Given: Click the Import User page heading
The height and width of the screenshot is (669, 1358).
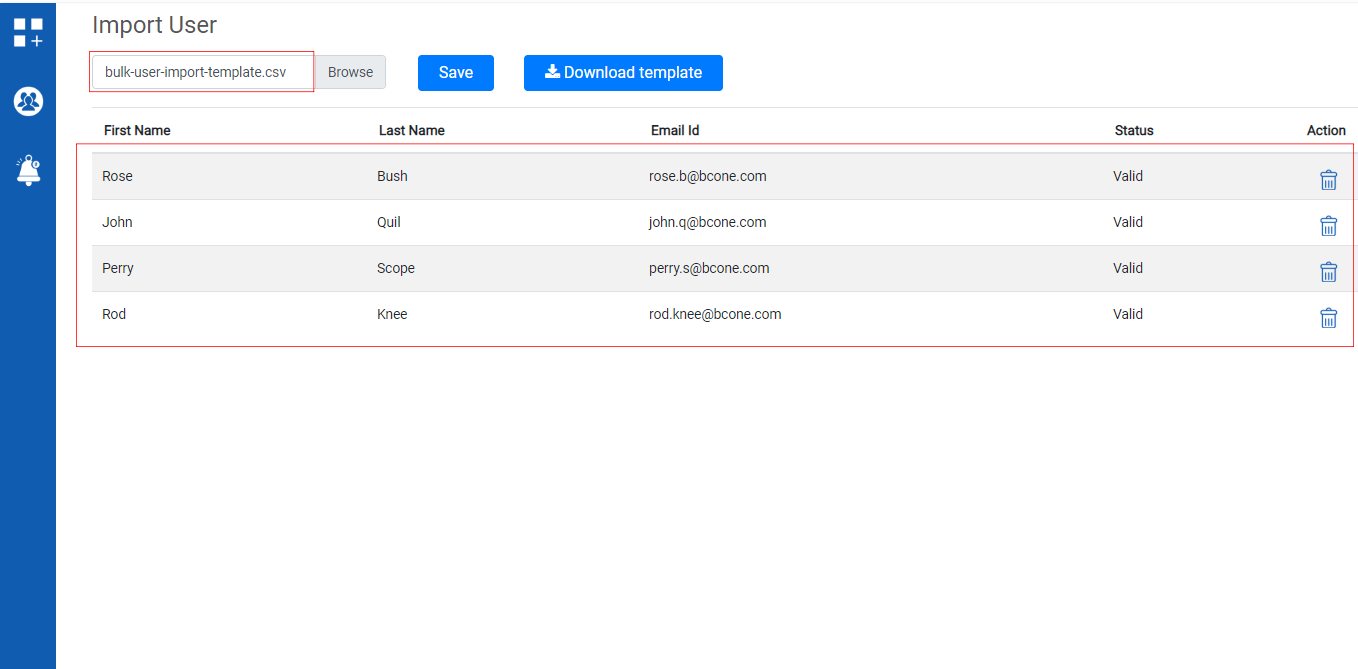Looking at the screenshot, I should (155, 25).
